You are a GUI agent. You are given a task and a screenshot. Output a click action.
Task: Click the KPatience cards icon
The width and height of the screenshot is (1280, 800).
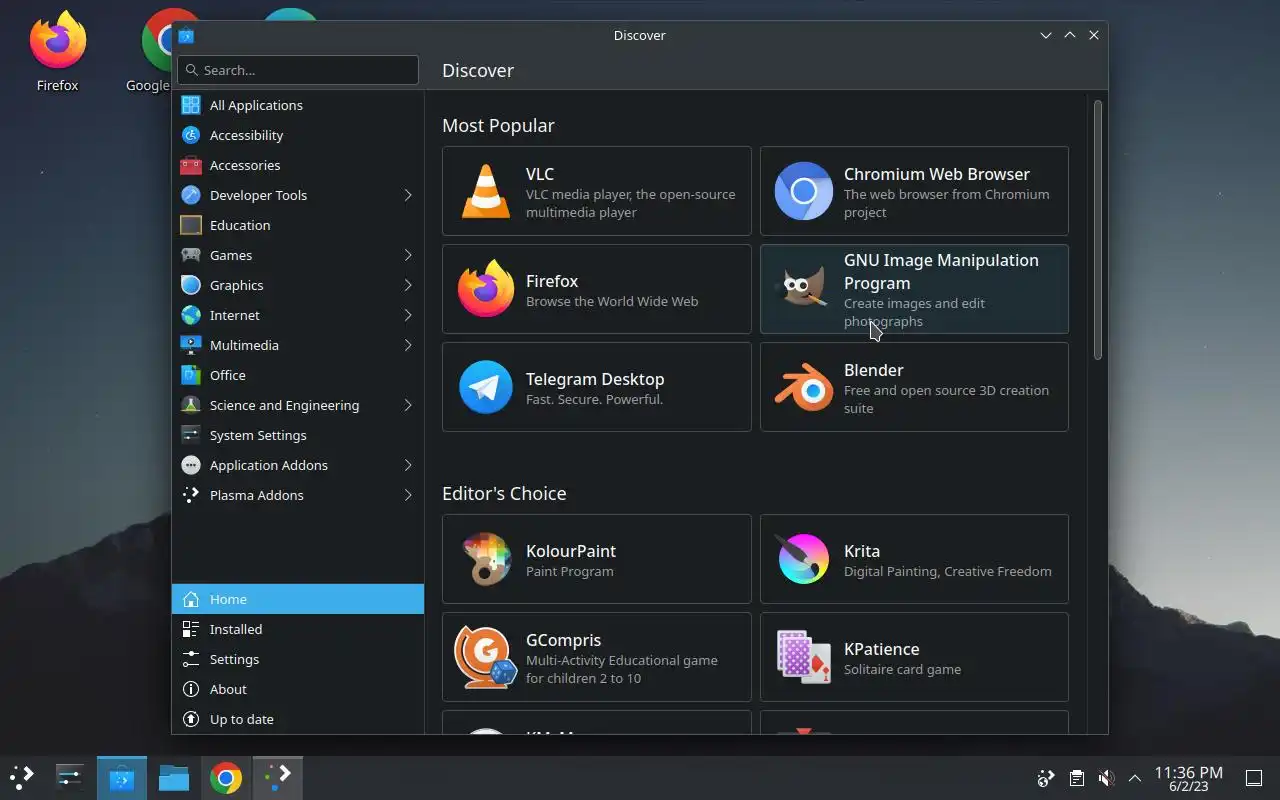pyautogui.click(x=804, y=657)
